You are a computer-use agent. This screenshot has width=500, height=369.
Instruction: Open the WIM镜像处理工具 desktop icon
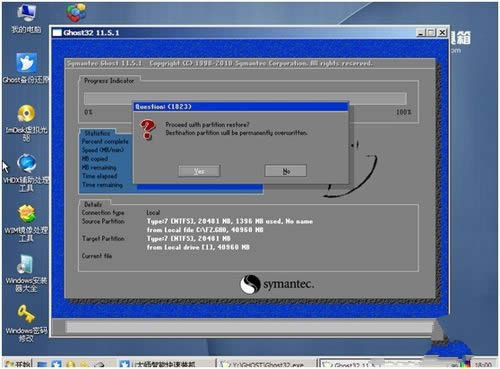[26, 223]
